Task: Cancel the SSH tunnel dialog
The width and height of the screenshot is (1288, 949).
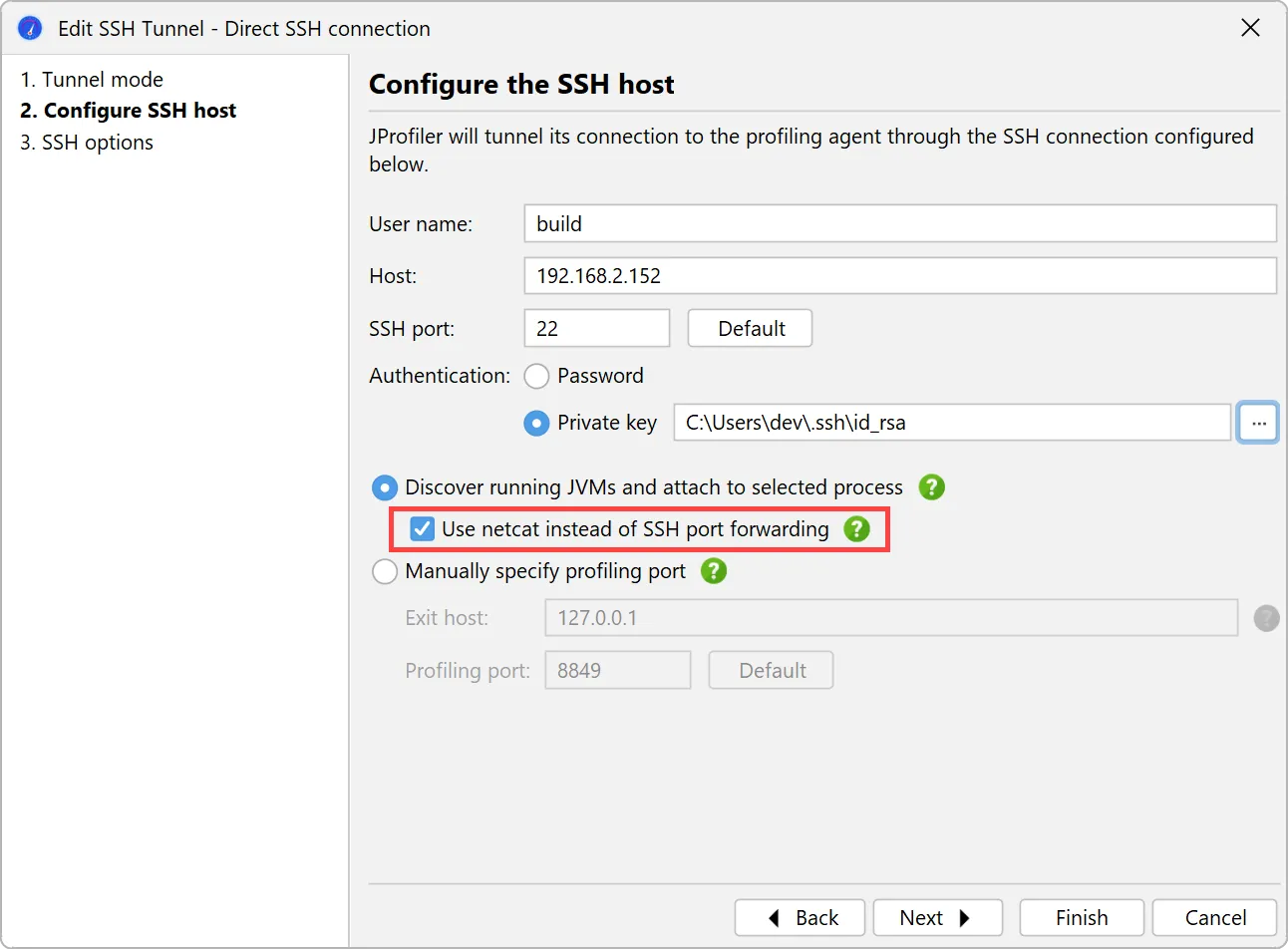Action: pyautogui.click(x=1215, y=917)
